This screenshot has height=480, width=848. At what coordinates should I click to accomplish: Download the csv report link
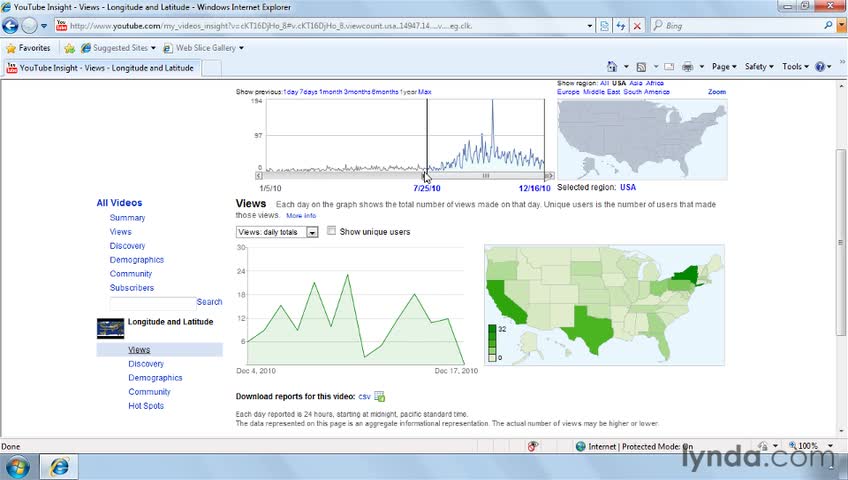tap(365, 397)
